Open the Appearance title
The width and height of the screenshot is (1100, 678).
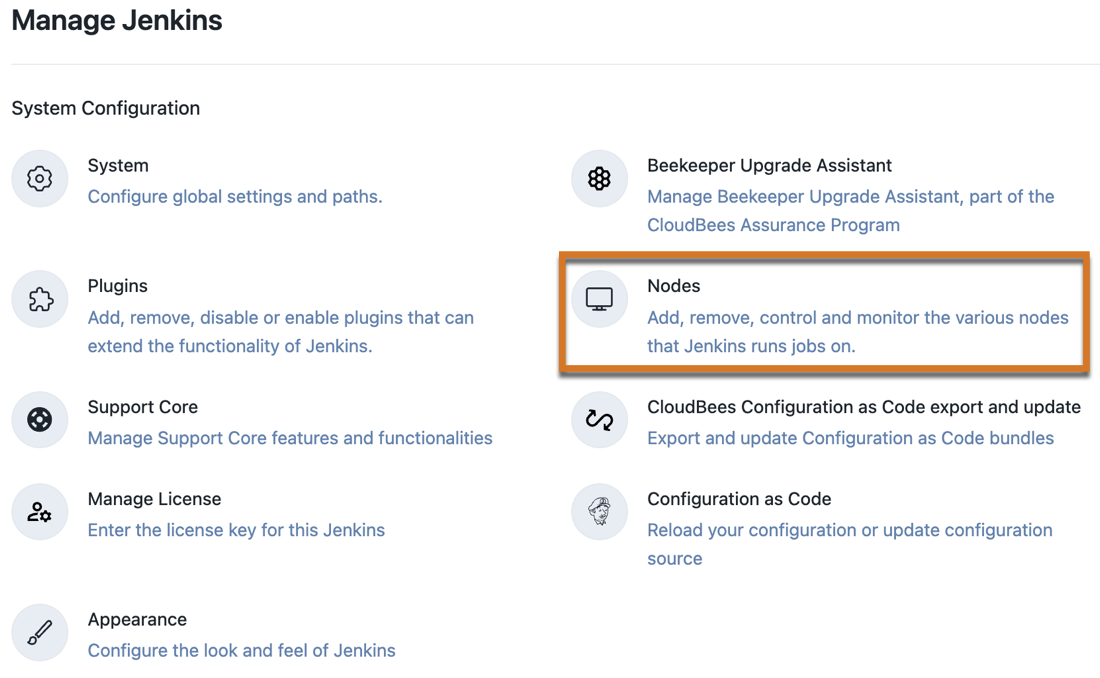pyautogui.click(x=137, y=620)
